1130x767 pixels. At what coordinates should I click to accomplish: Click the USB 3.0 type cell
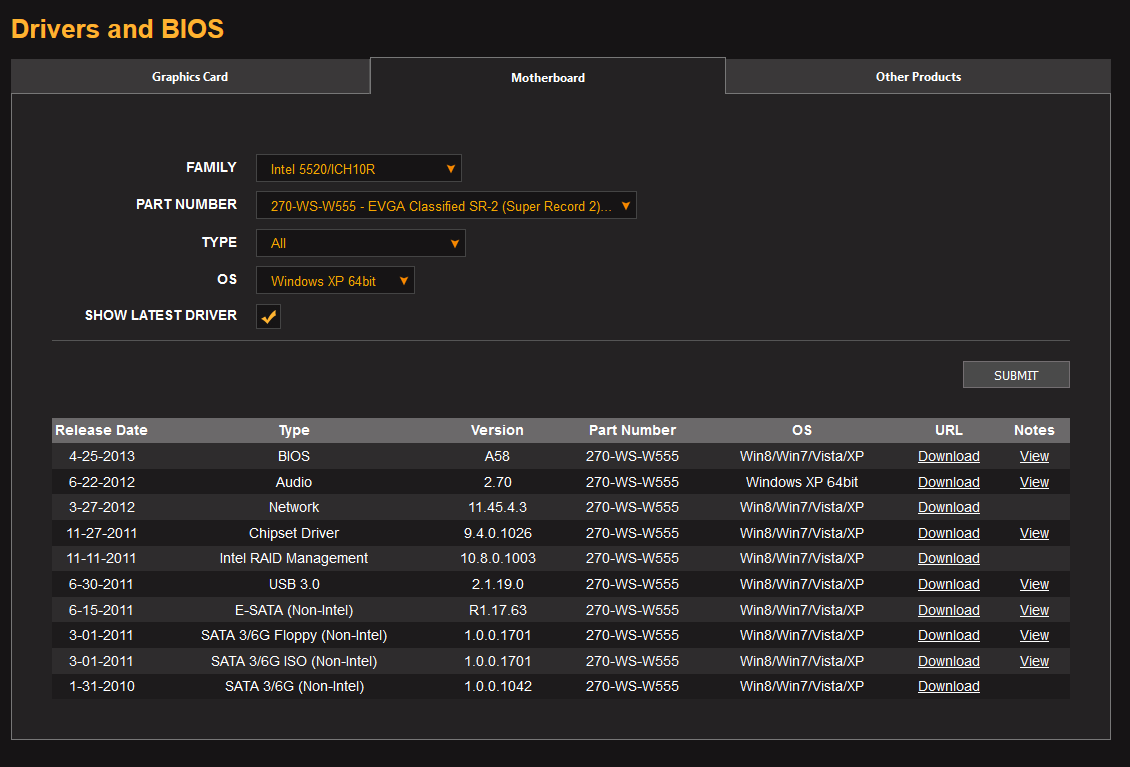pos(294,585)
